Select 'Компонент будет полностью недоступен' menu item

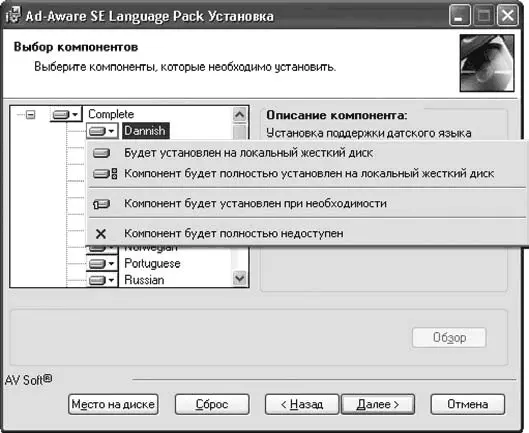(x=307, y=233)
